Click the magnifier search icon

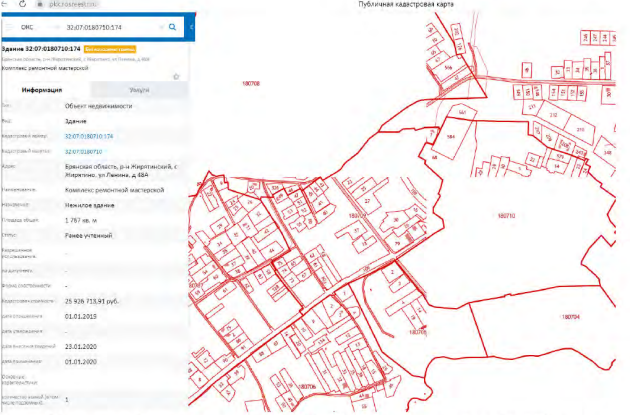click(x=173, y=27)
